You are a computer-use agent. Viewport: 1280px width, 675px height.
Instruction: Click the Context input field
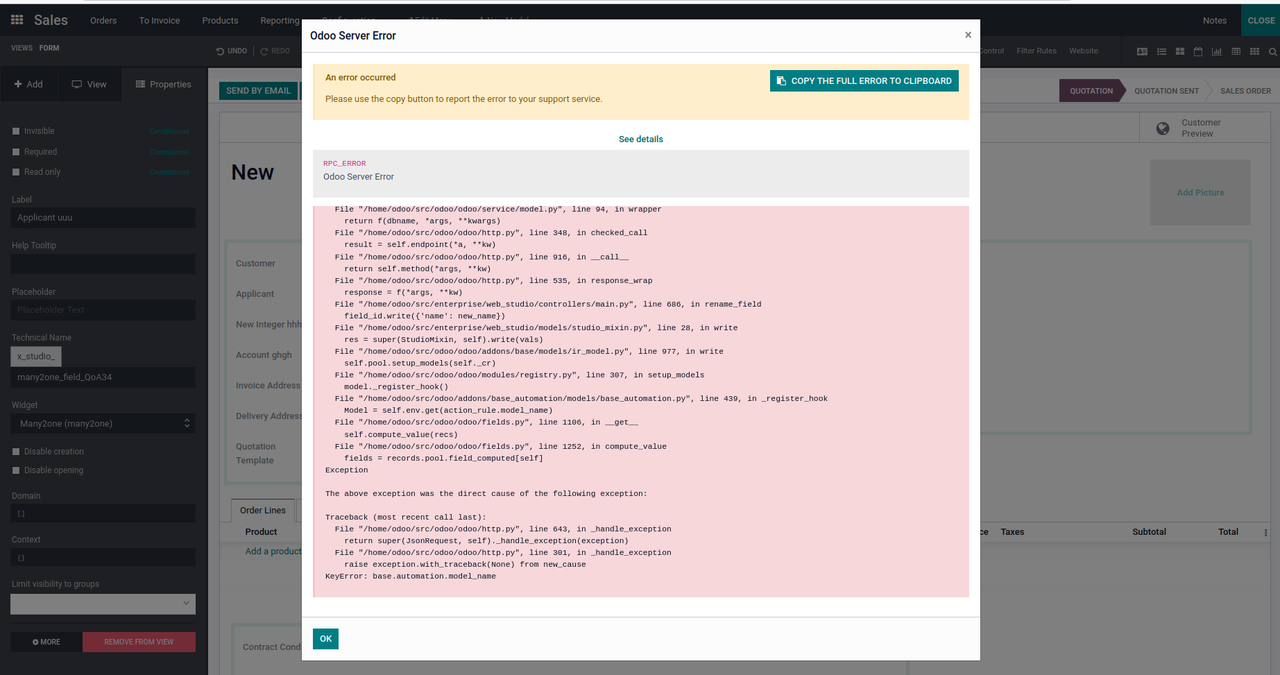tap(103, 557)
